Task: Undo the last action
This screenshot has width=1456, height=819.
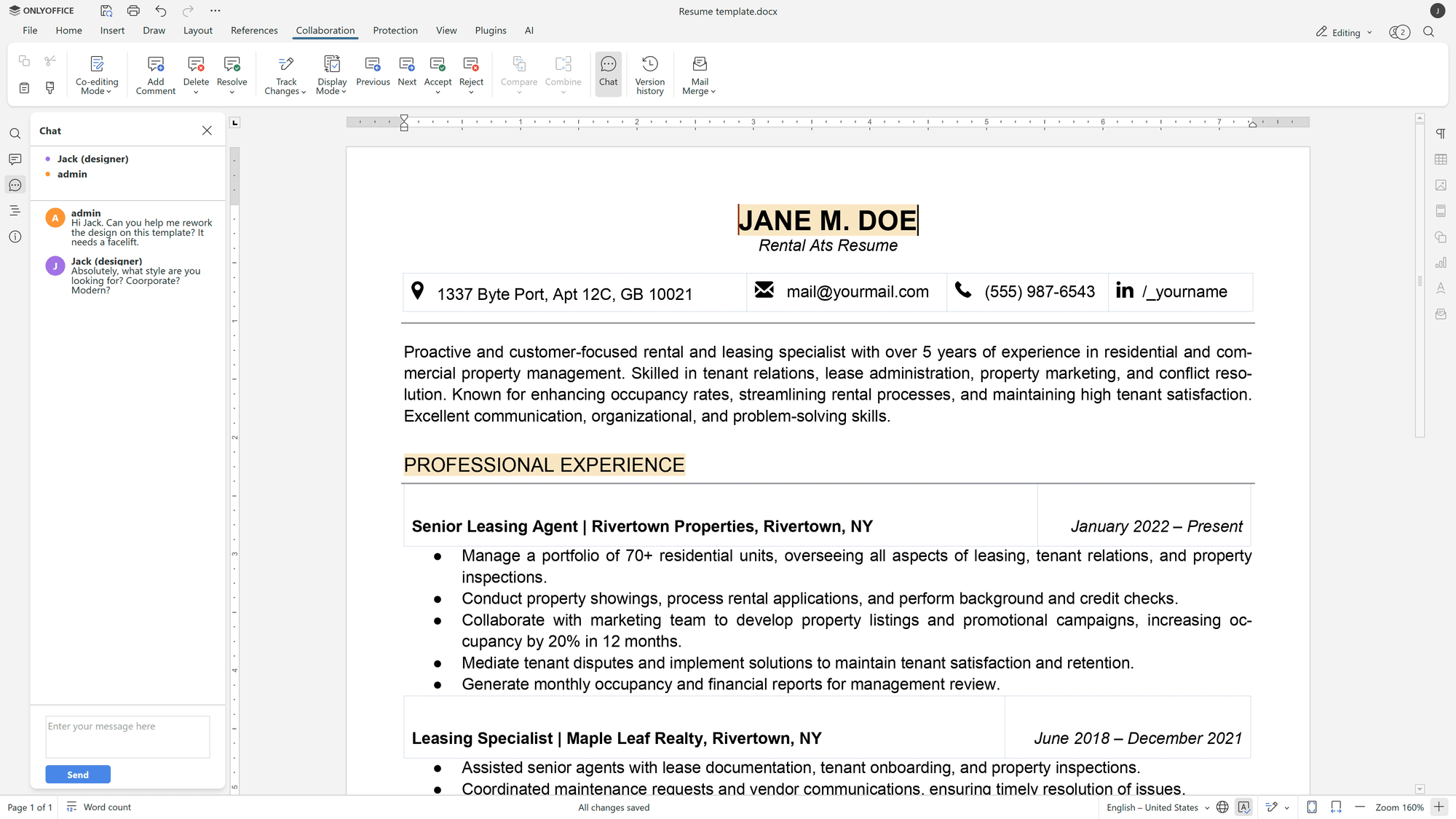Action: coord(161,11)
